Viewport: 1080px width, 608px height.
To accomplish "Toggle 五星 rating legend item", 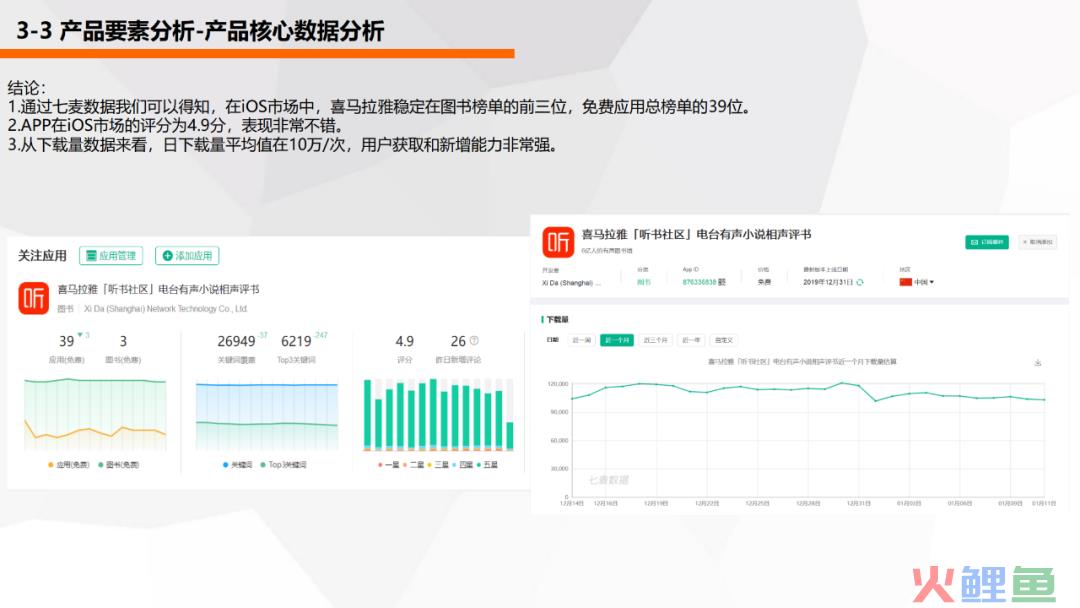I will pos(487,465).
